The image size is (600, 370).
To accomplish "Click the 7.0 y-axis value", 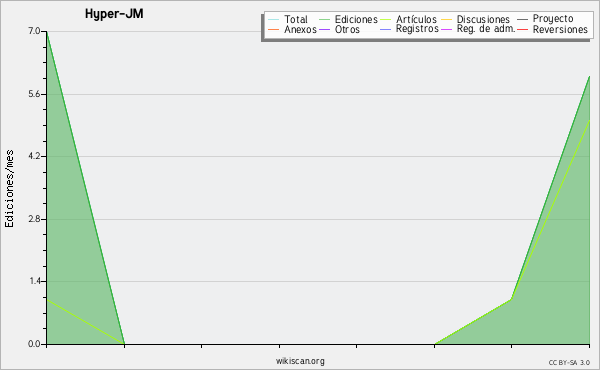I will click(x=34, y=31).
